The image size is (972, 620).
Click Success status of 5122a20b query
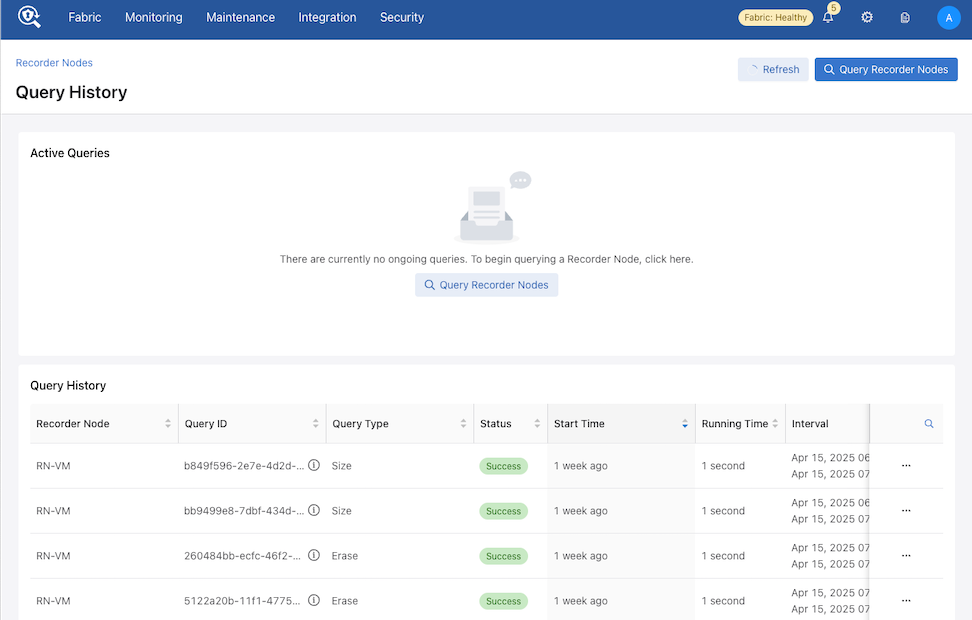tap(503, 601)
